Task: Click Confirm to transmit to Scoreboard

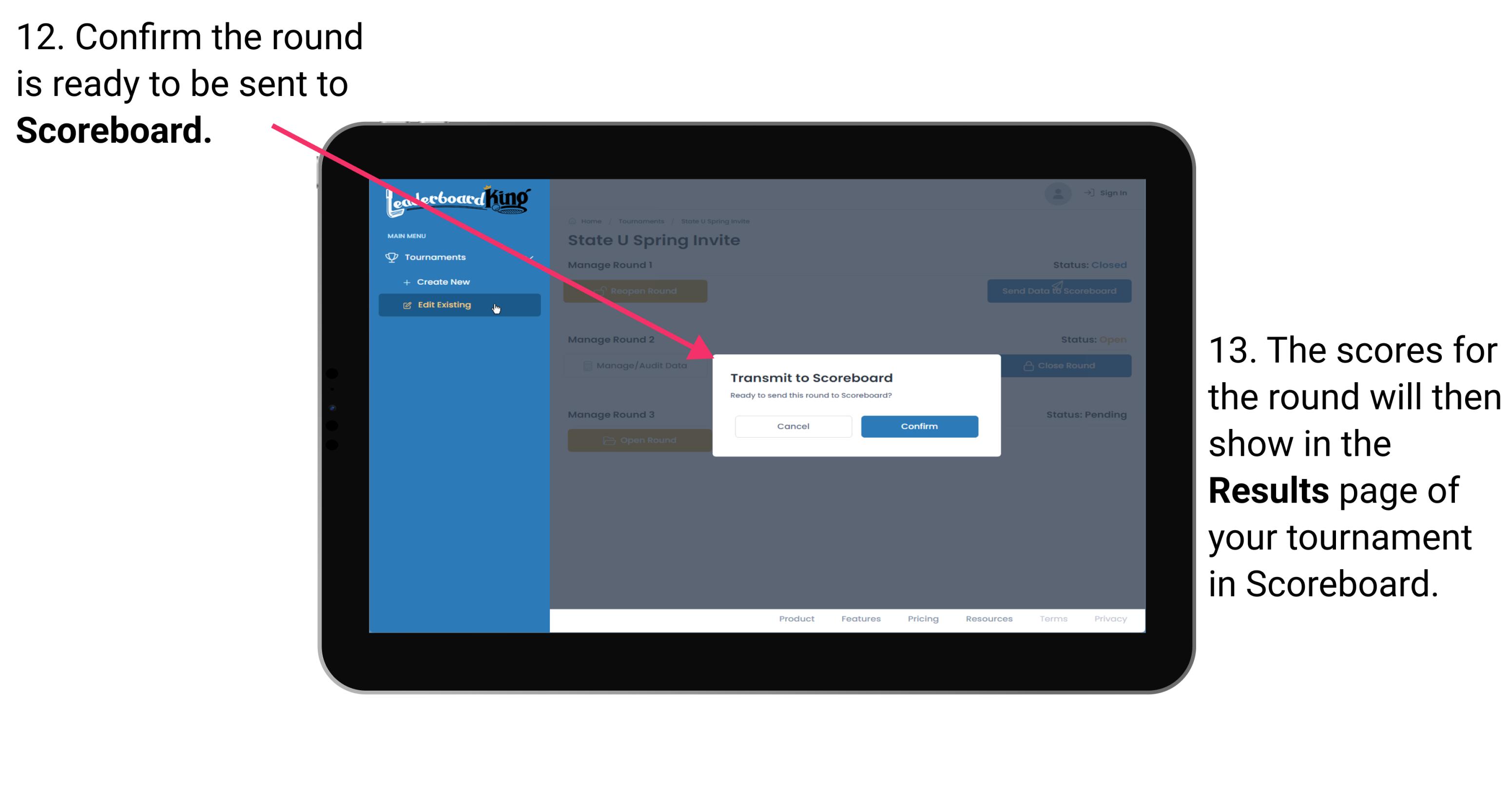Action: pyautogui.click(x=918, y=426)
